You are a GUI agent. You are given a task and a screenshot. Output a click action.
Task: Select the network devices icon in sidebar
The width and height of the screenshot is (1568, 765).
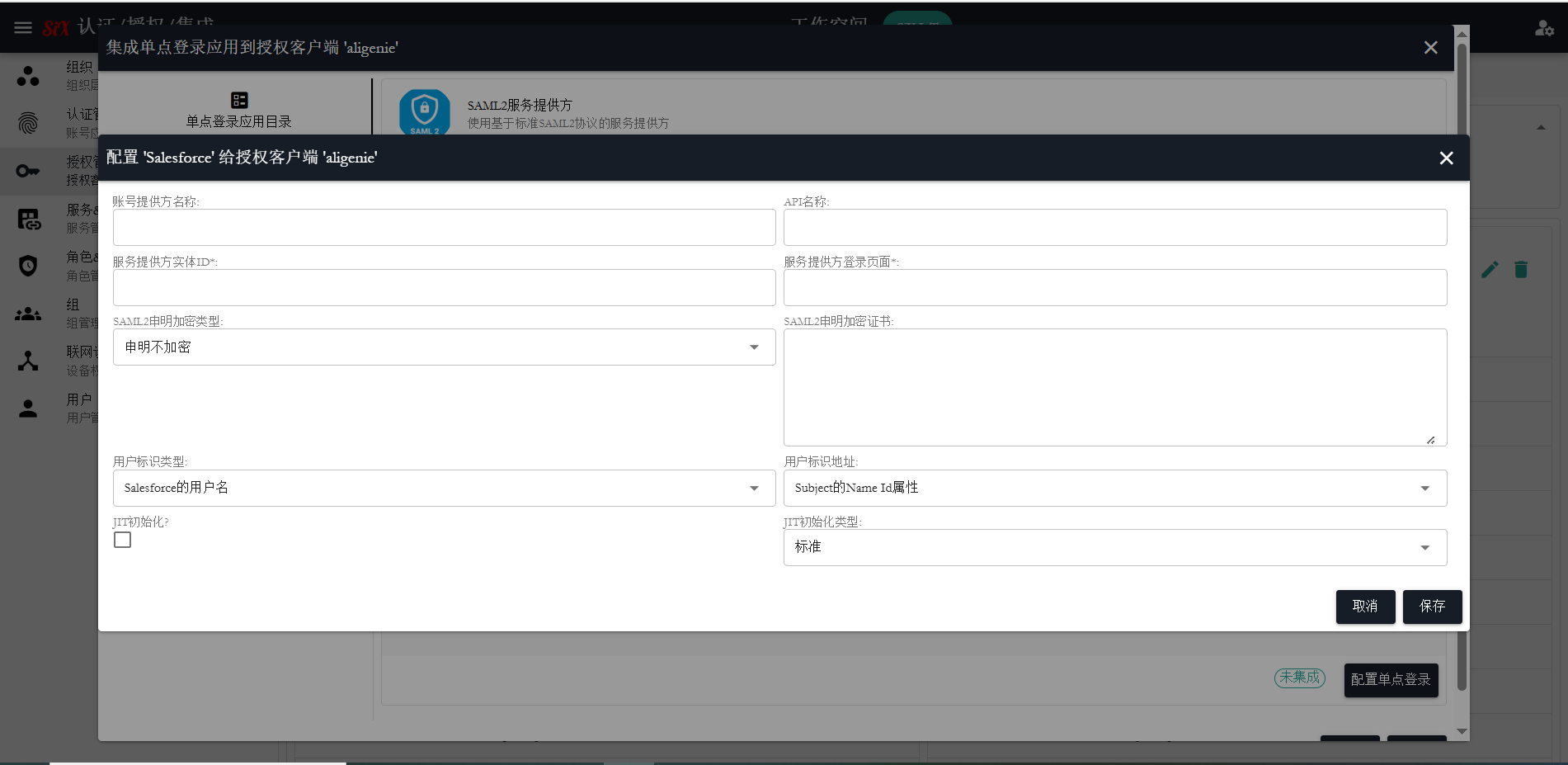pos(28,361)
